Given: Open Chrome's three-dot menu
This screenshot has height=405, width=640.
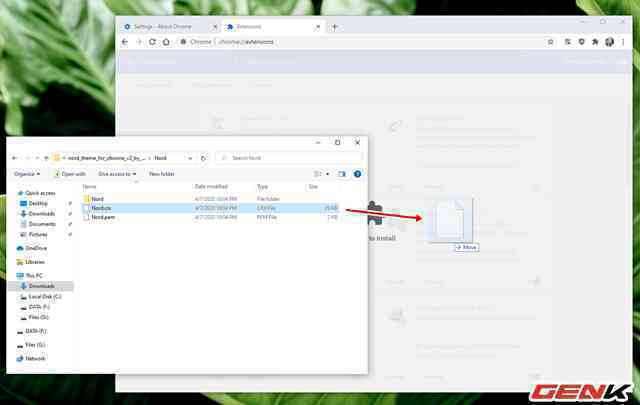Looking at the screenshot, I should [623, 42].
